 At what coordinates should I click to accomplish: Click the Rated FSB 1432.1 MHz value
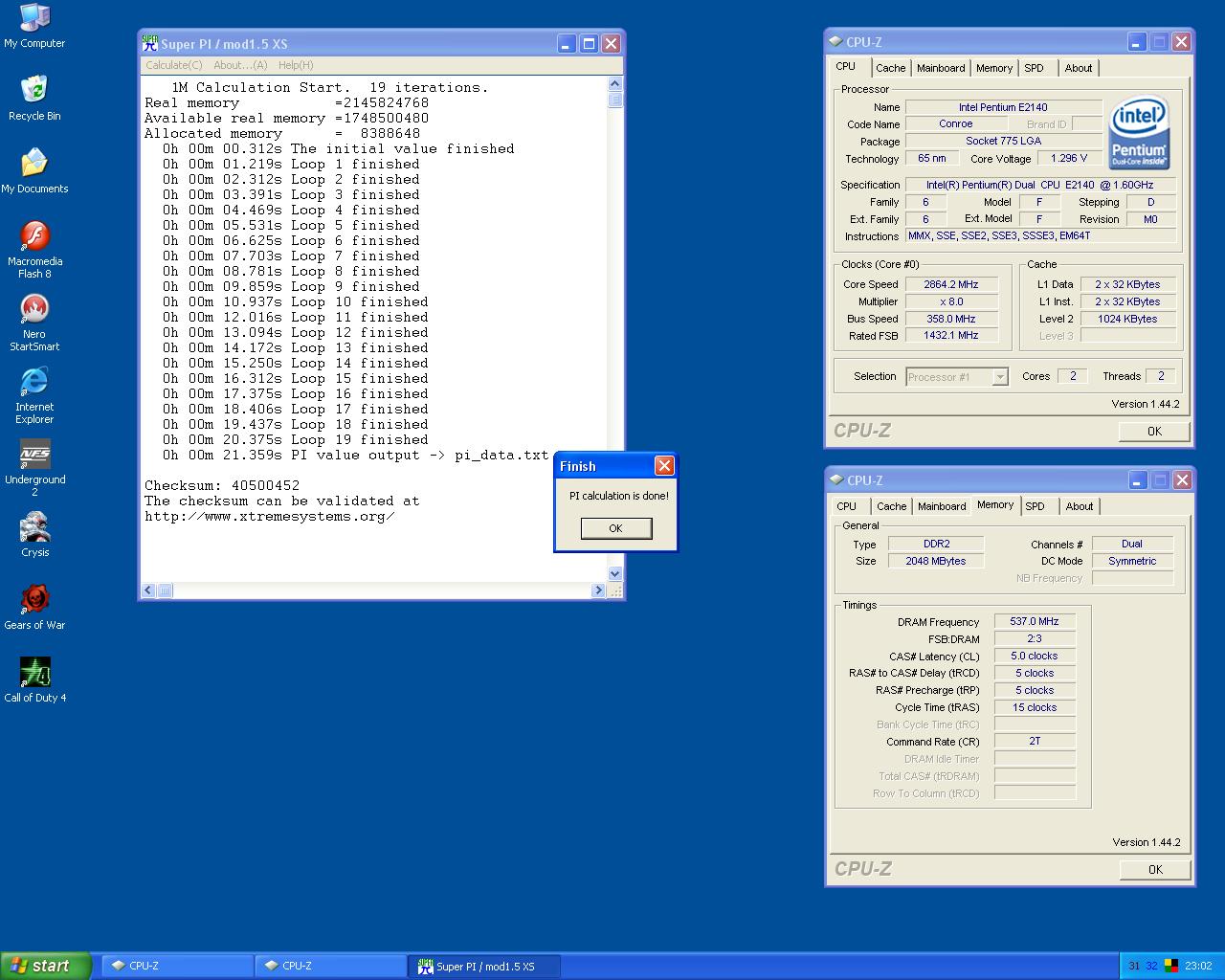click(951, 336)
